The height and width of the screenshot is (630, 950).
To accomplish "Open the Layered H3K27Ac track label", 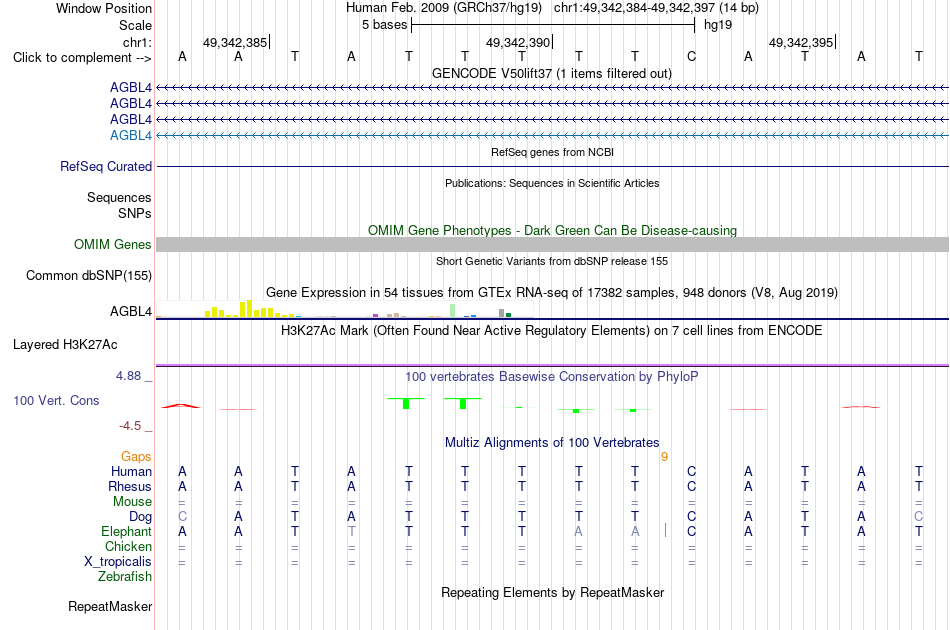I will pyautogui.click(x=65, y=345).
